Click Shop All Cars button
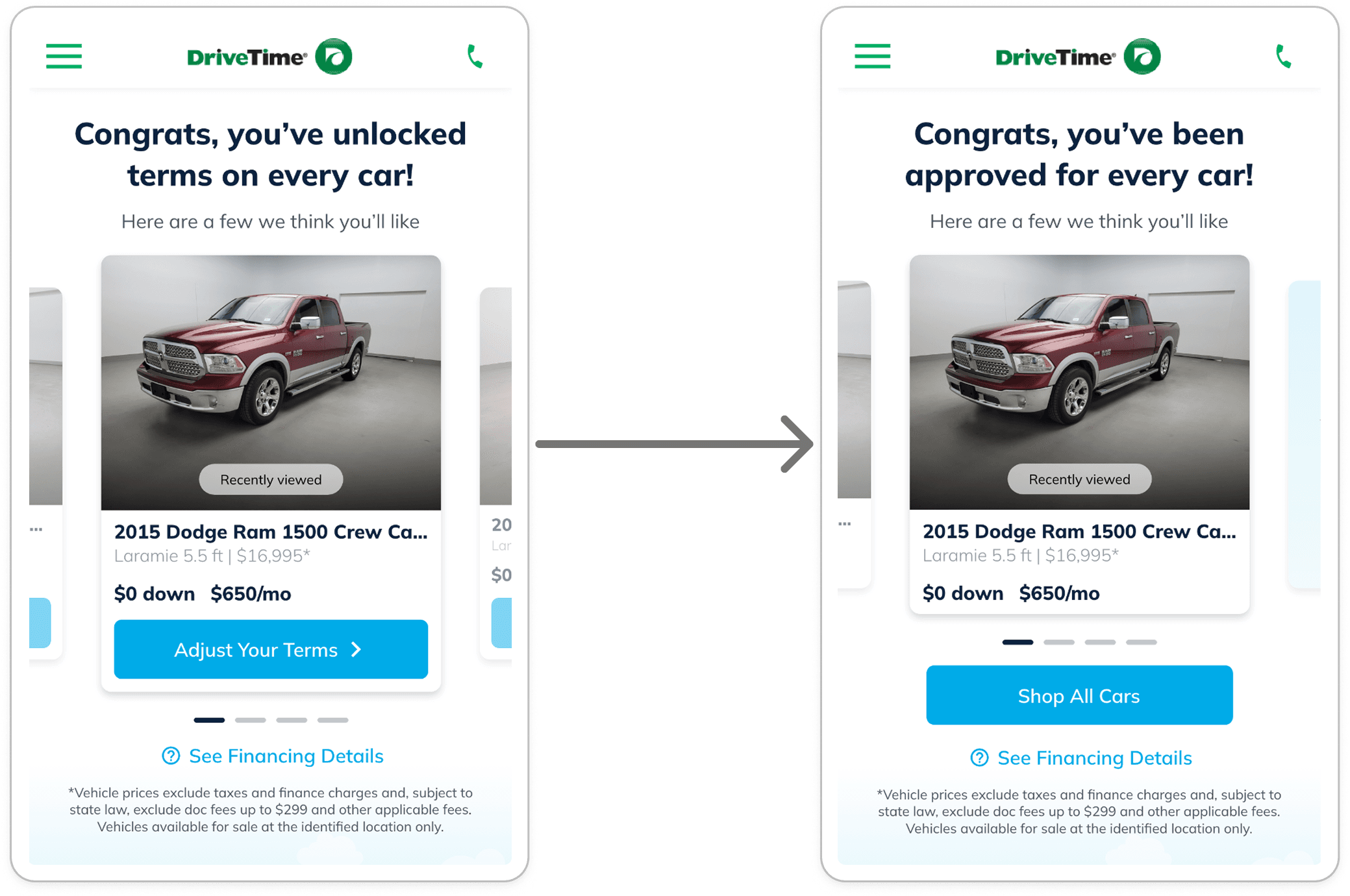Viewport: 1350px width, 896px height. (x=1079, y=695)
